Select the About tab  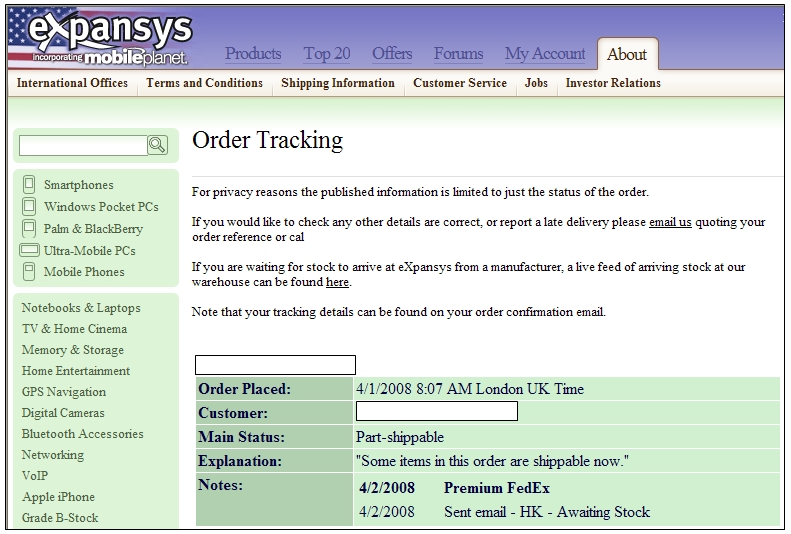coord(627,54)
